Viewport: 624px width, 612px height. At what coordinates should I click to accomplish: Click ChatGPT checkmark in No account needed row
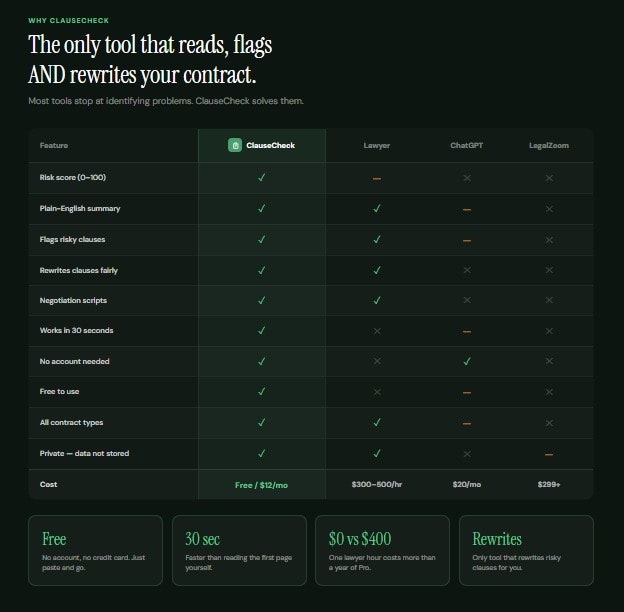click(467, 361)
